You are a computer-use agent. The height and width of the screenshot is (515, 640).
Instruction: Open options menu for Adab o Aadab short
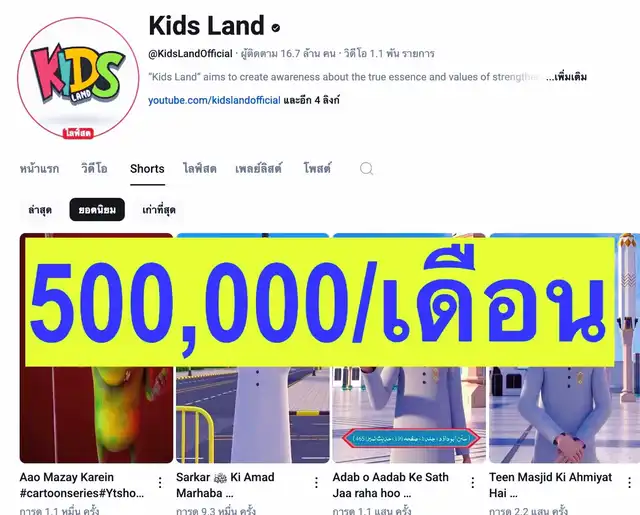(473, 483)
